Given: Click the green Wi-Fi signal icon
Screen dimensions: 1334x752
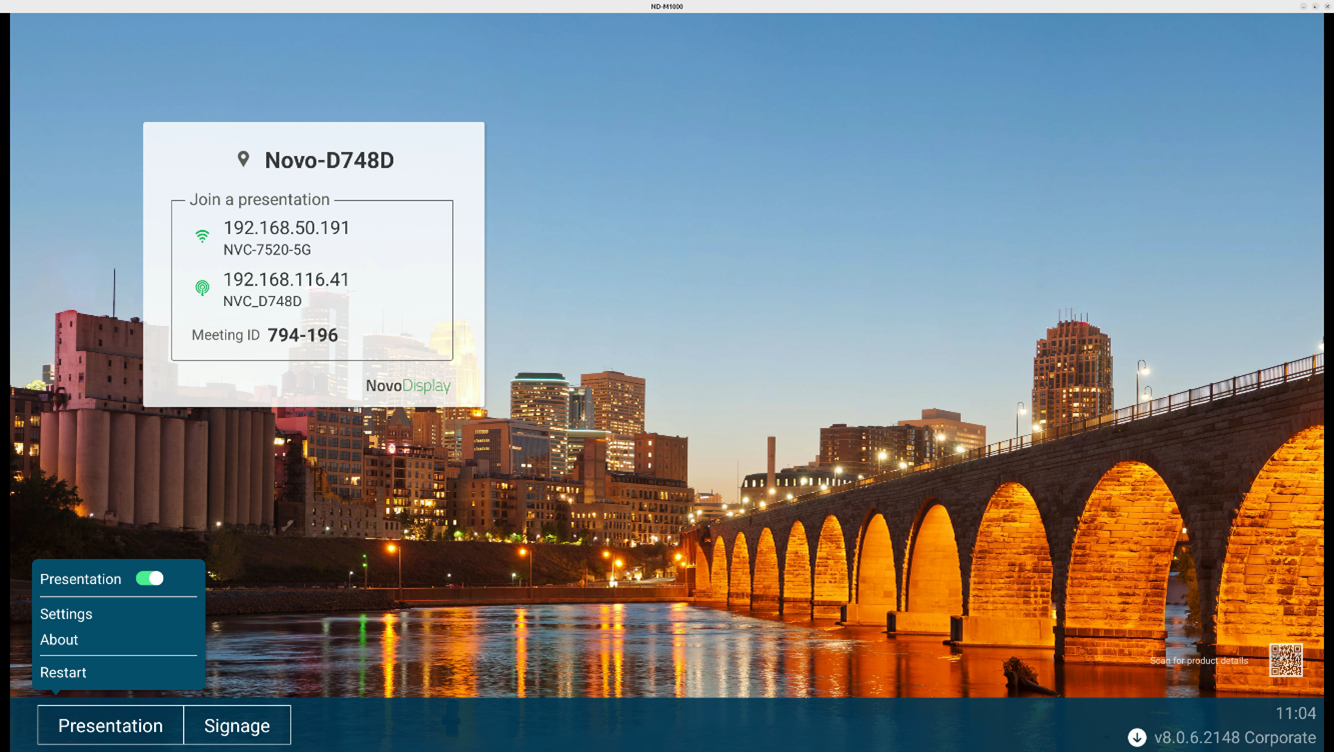Looking at the screenshot, I should [x=202, y=237].
